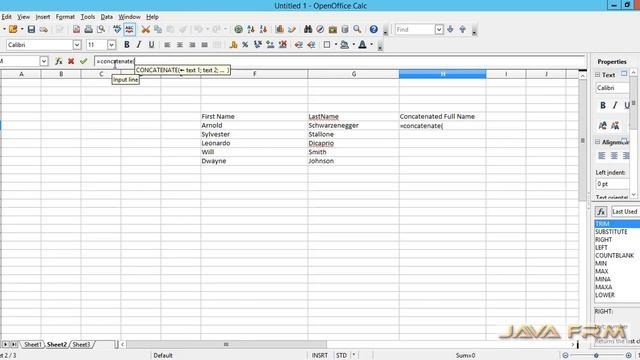Viewport: 640px width, 360px height.
Task: Find next with the down arrow
Action: pos(450,29)
